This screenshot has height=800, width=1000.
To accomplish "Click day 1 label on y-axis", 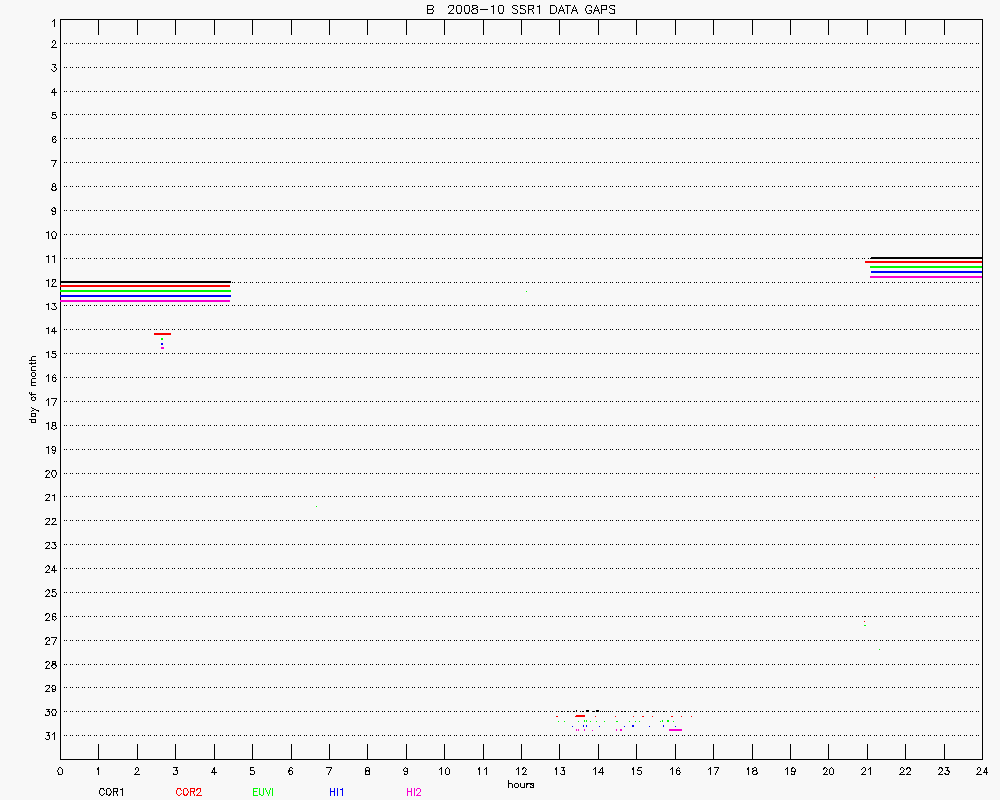I will tap(51, 21).
